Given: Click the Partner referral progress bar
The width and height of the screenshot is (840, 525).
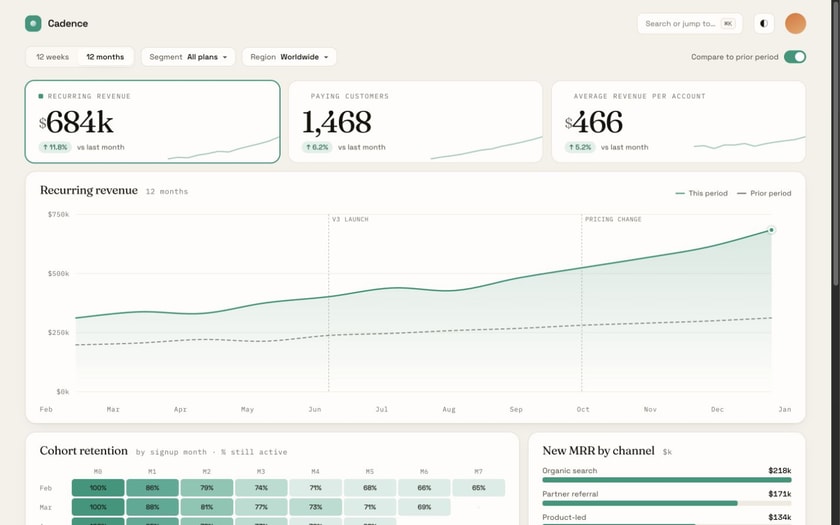Looking at the screenshot, I should pyautogui.click(x=666, y=504).
